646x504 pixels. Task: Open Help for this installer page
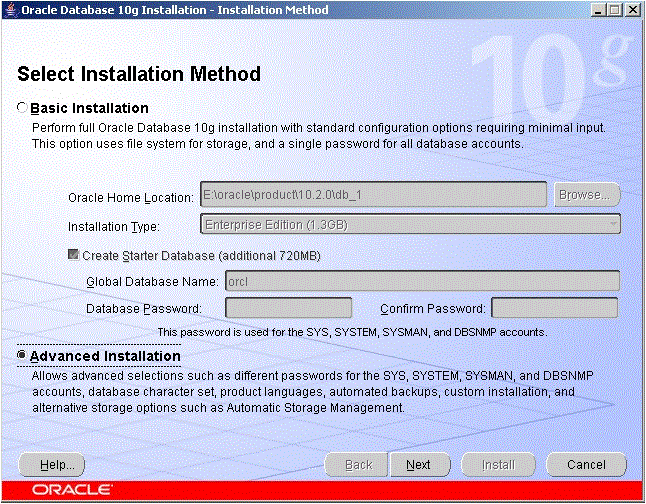(52, 464)
